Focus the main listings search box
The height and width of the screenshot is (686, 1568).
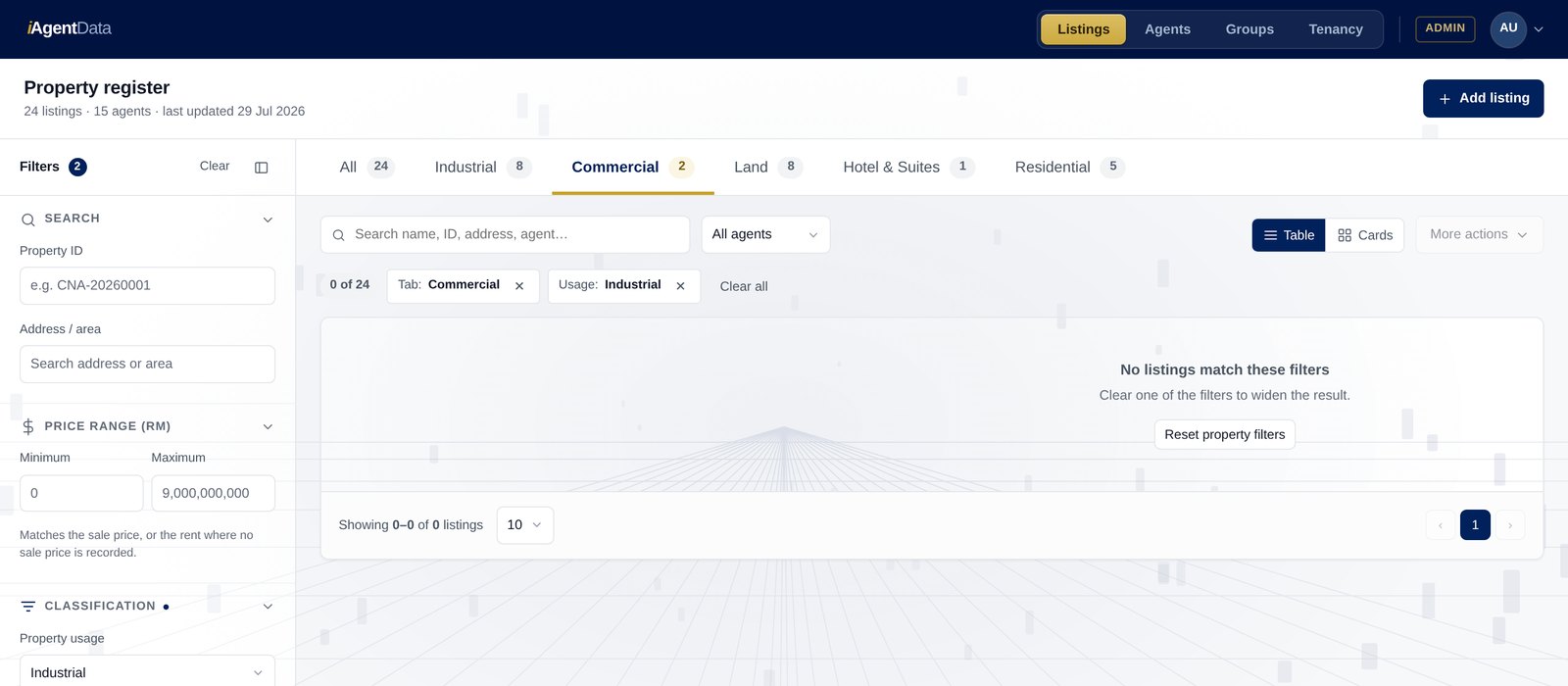click(505, 234)
